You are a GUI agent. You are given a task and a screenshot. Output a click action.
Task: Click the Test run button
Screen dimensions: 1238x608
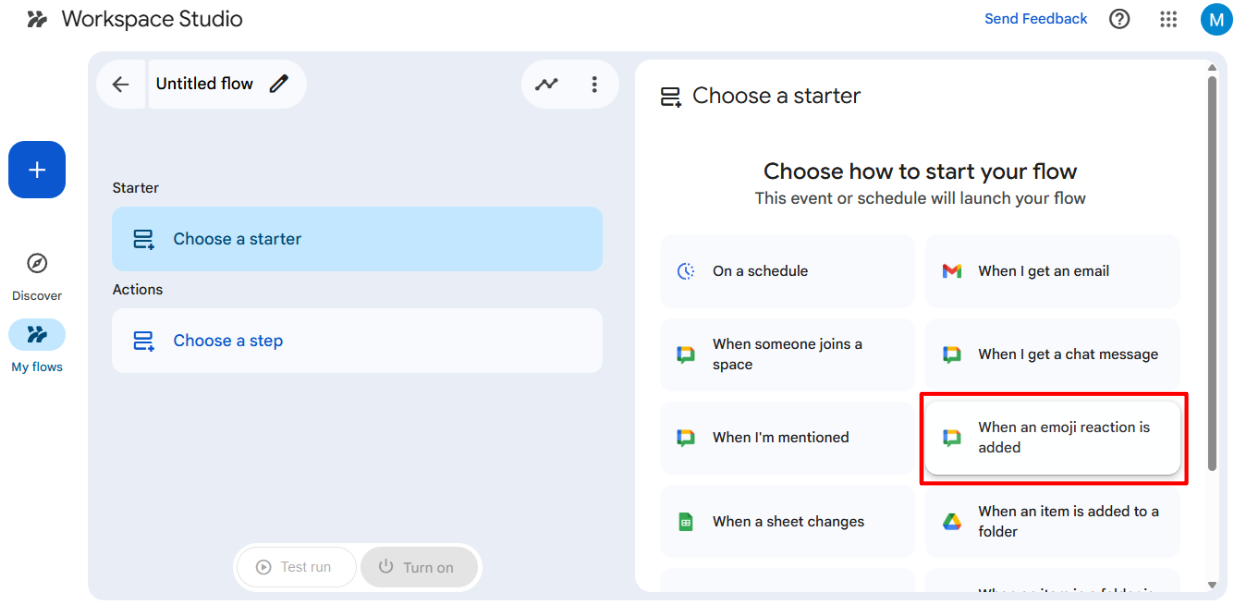(x=294, y=567)
